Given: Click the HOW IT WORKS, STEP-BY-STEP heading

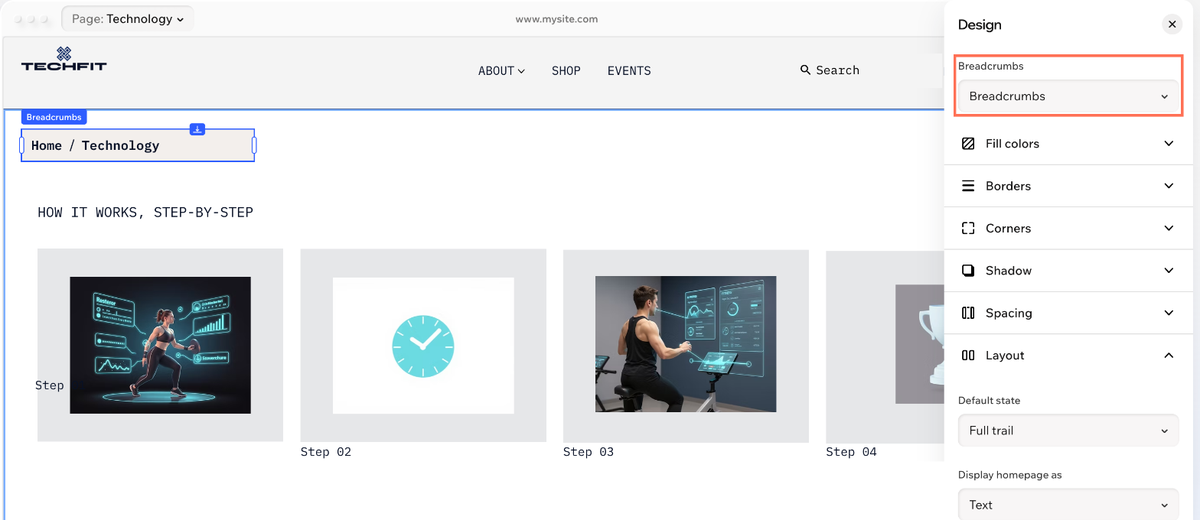Looking at the screenshot, I should point(145,212).
